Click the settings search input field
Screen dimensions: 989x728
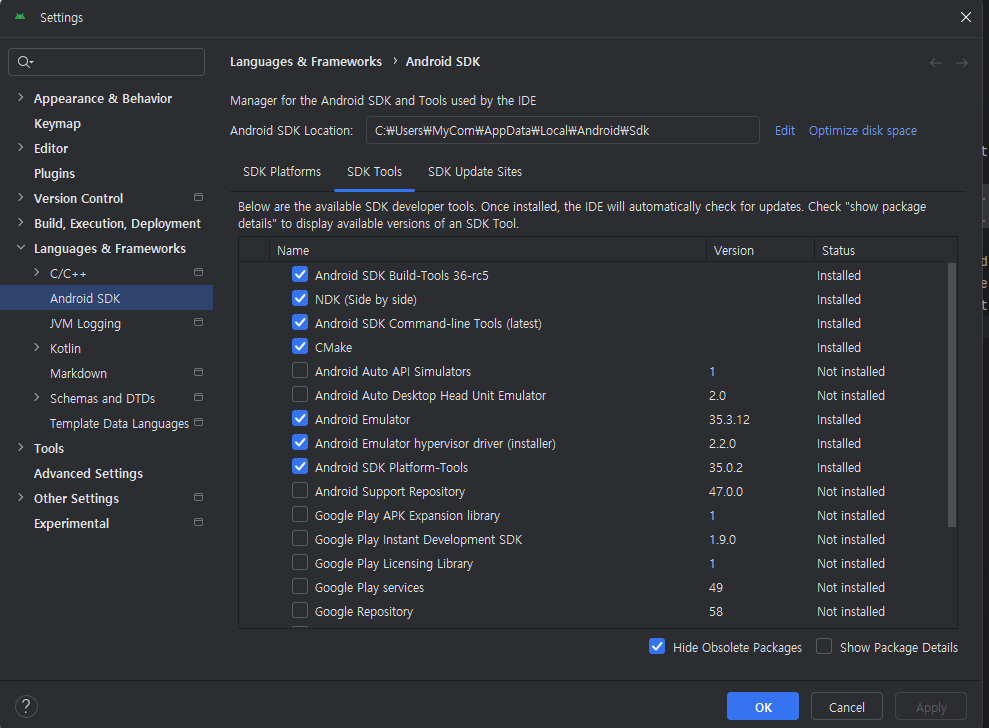(x=107, y=62)
